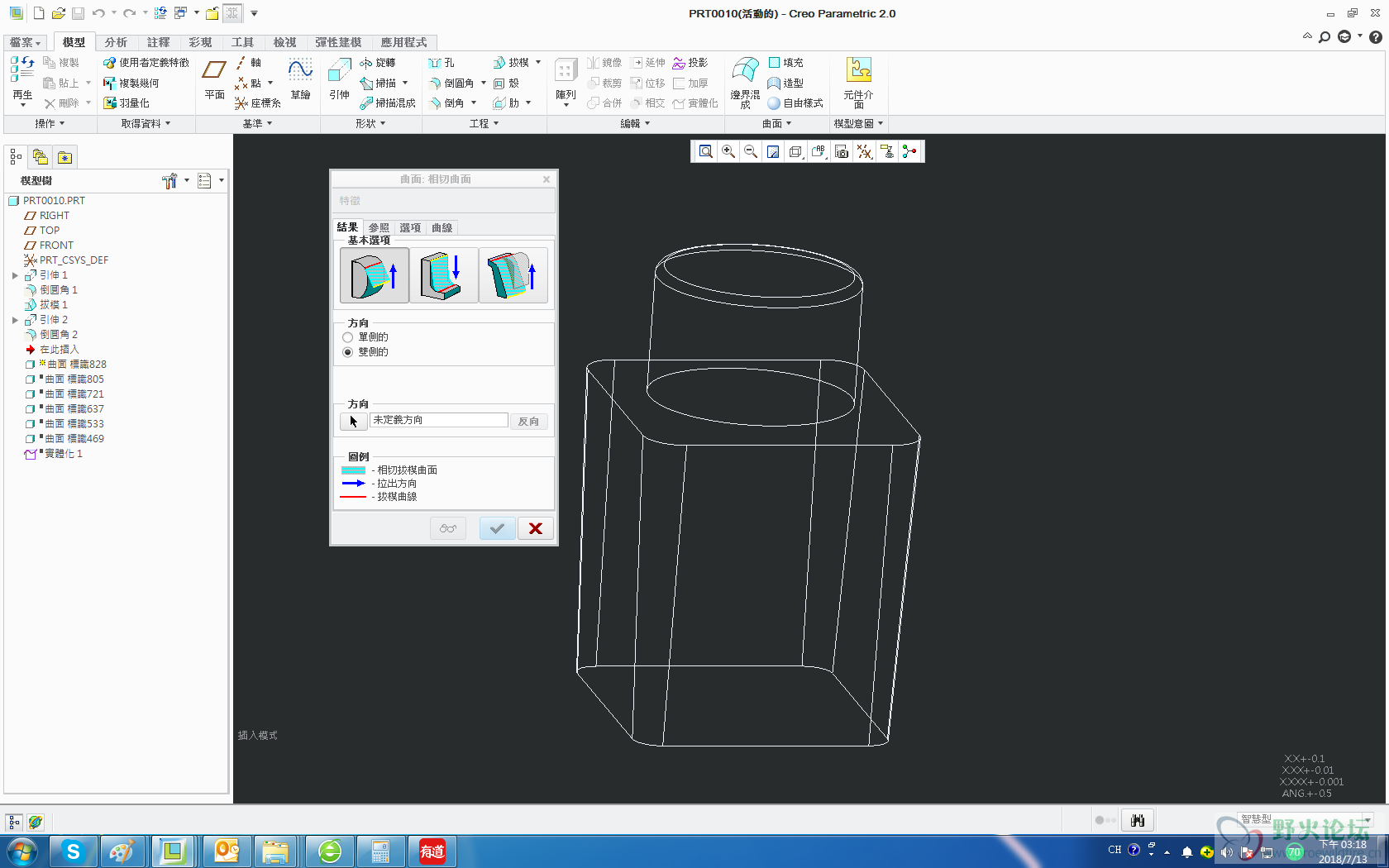Open the 工程 group dropdown
This screenshot has width=1389, height=868.
pos(484,123)
